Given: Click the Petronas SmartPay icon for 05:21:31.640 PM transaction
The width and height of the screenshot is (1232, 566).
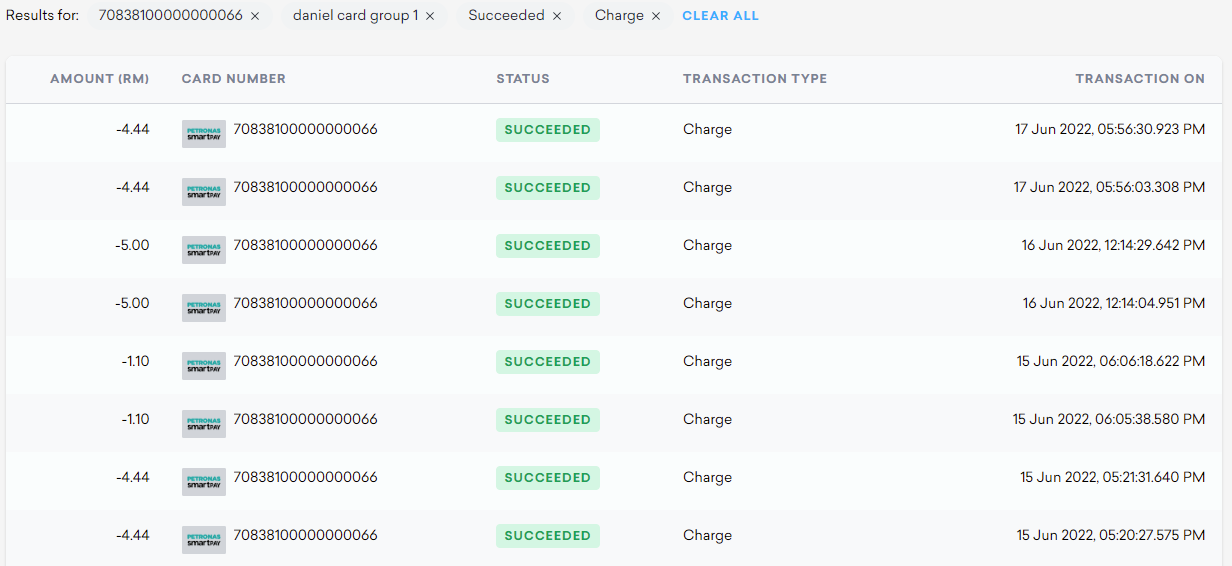Looking at the screenshot, I should pos(204,482).
